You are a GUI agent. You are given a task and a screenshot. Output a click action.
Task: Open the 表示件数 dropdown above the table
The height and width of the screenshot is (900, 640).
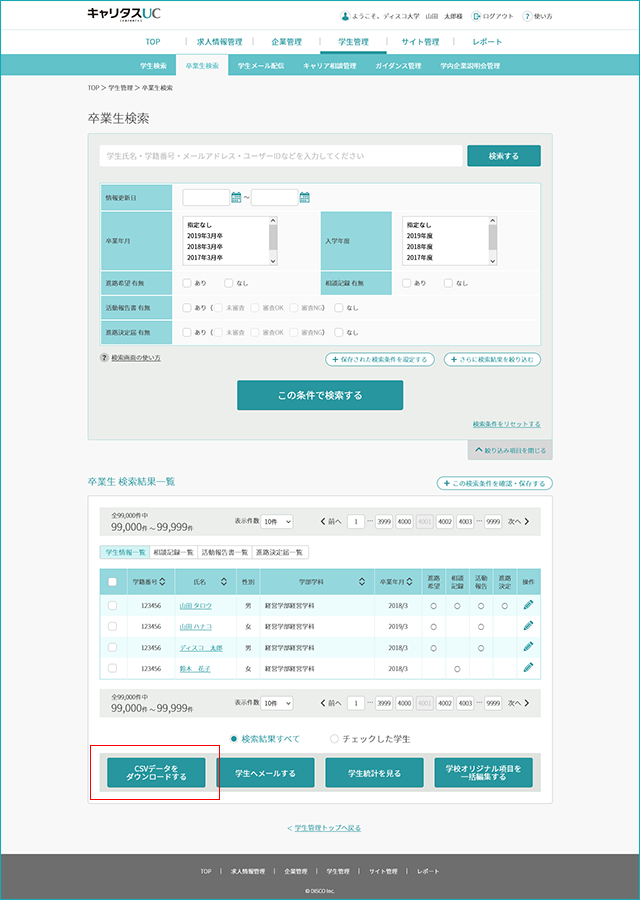click(x=277, y=522)
